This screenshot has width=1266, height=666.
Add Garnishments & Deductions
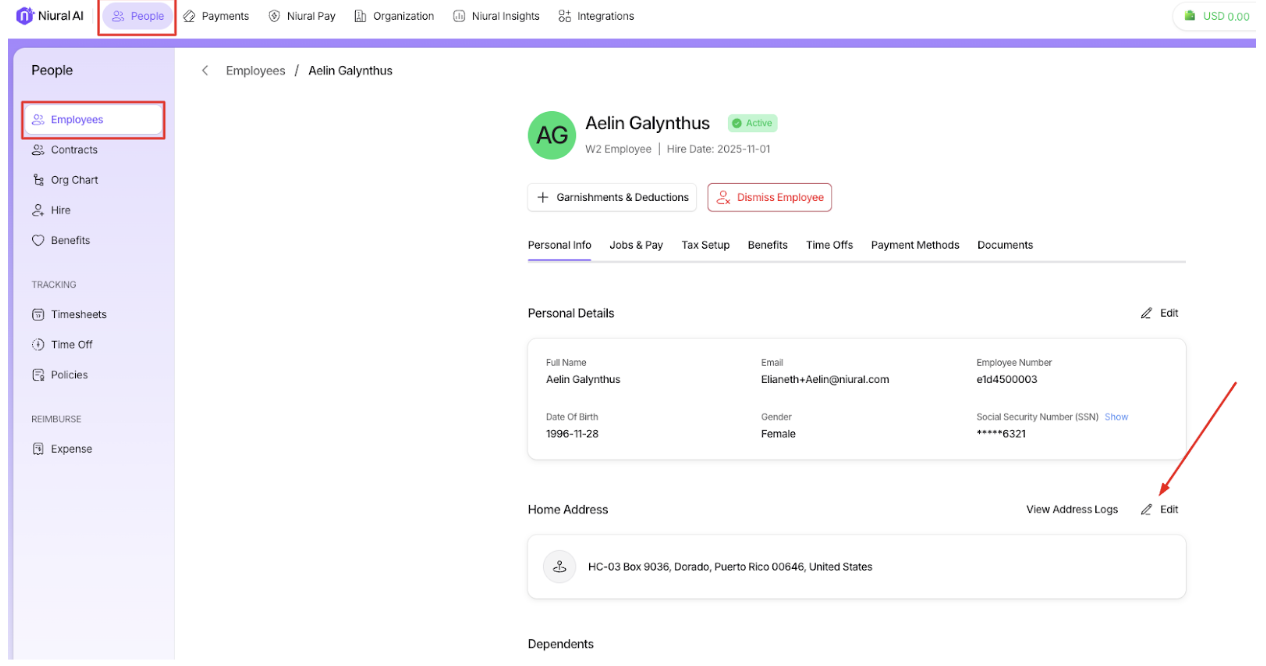point(612,198)
